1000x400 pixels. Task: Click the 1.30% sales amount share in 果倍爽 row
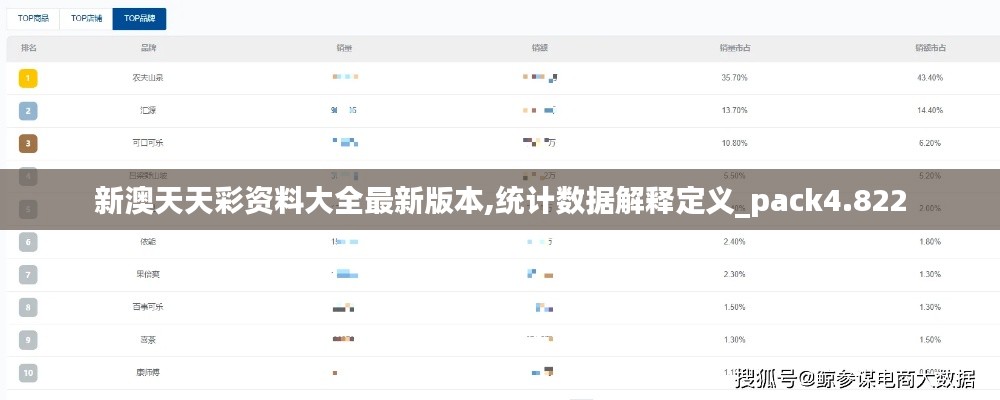pyautogui.click(x=930, y=274)
